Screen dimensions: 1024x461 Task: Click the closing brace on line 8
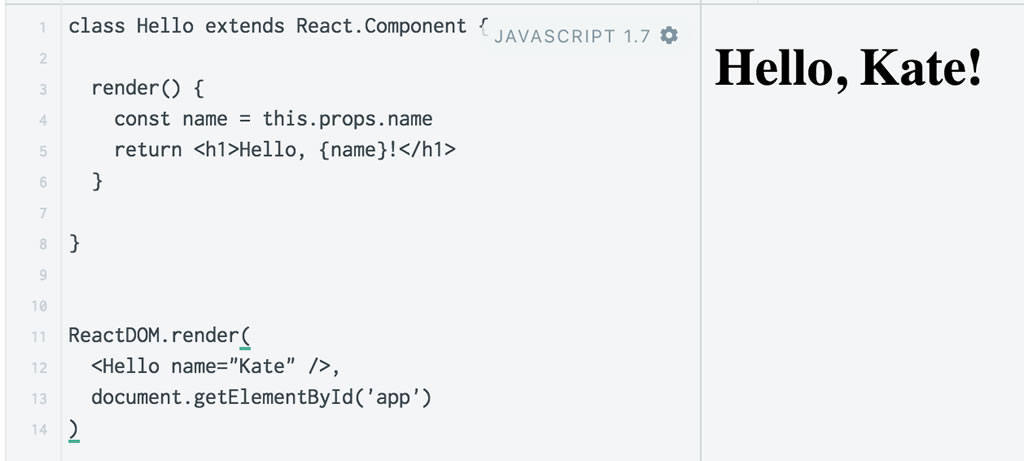(74, 244)
